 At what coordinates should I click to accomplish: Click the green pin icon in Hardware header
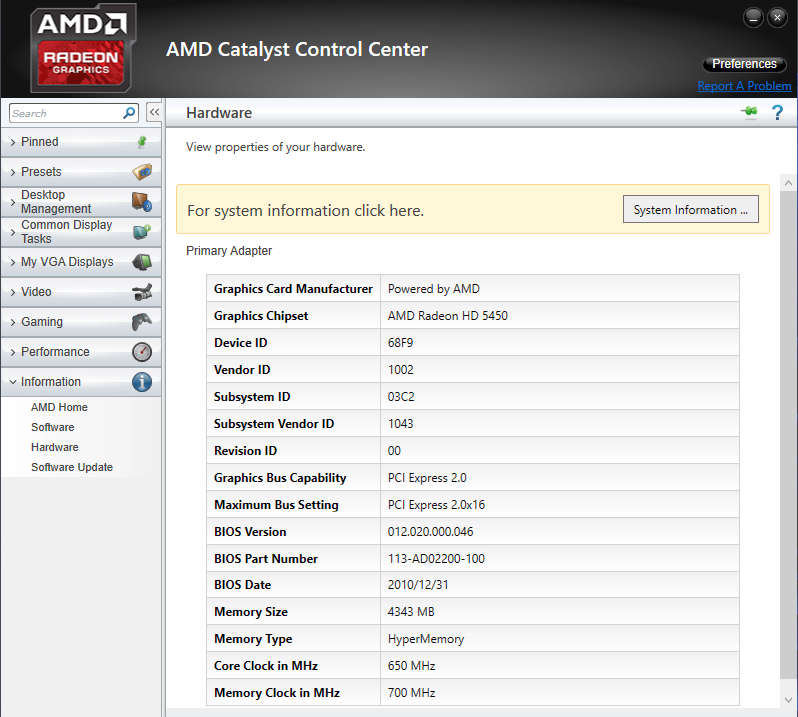749,112
